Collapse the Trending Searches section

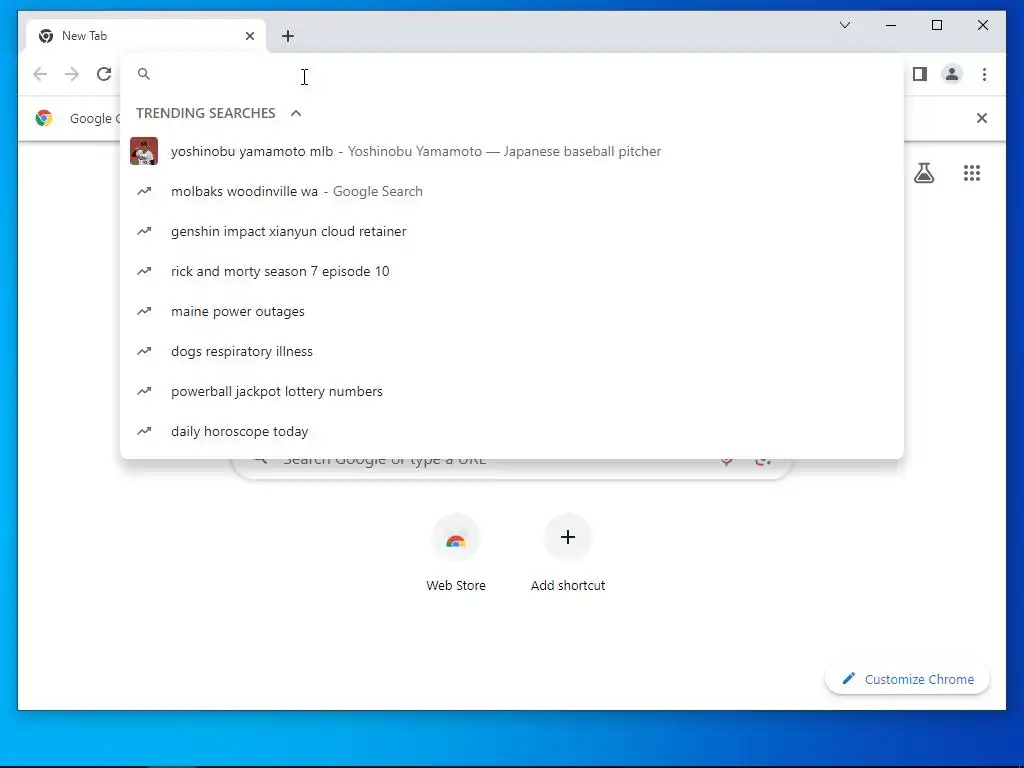[296, 113]
